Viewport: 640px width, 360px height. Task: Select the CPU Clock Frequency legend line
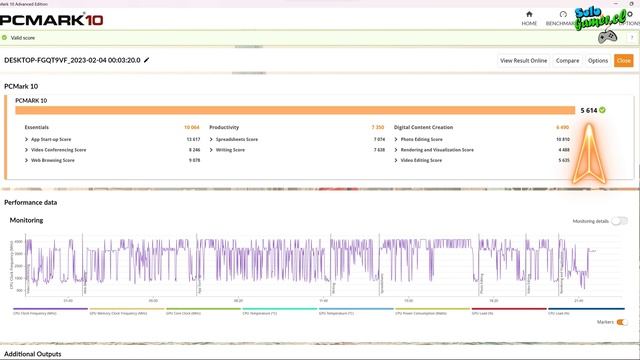pyautogui.click(x=50, y=309)
